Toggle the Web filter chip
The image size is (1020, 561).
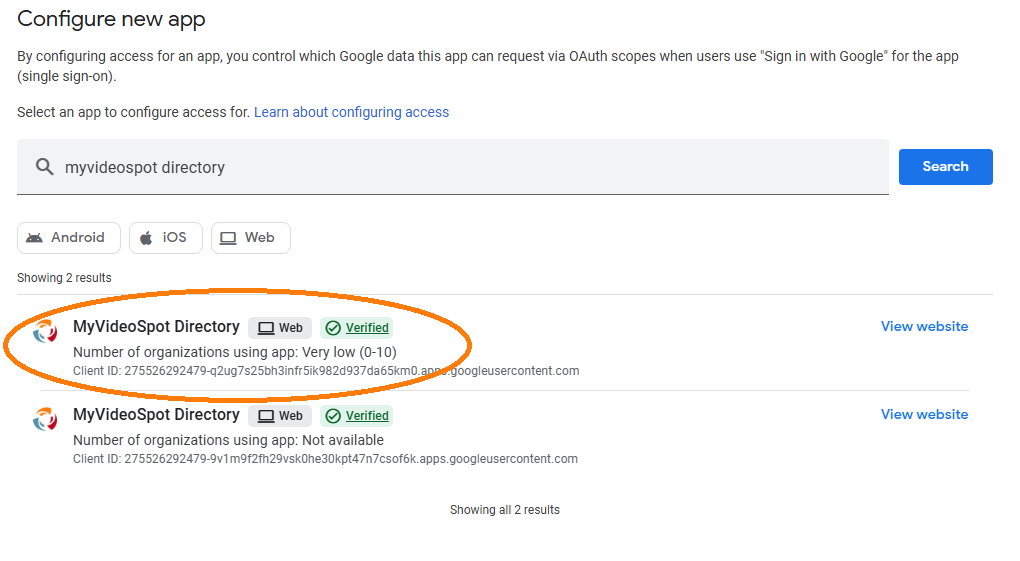pyautogui.click(x=250, y=238)
